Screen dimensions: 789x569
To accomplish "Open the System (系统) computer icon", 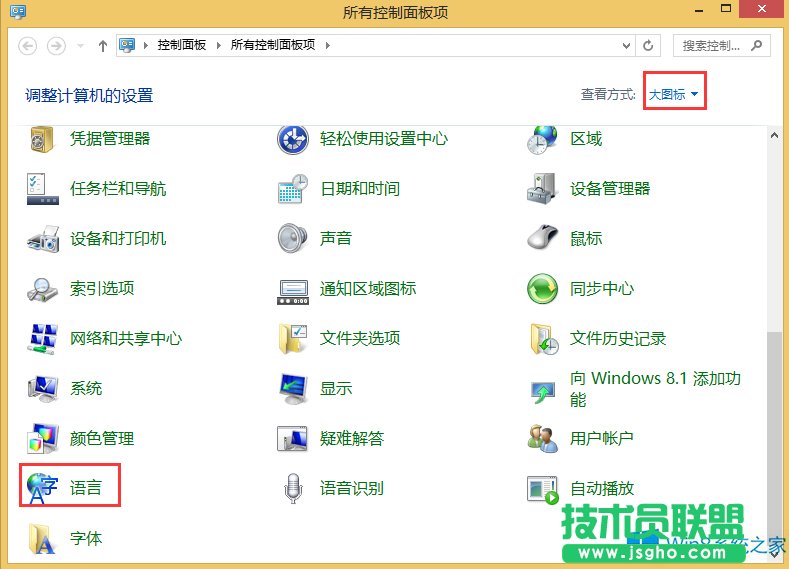I will (43, 389).
